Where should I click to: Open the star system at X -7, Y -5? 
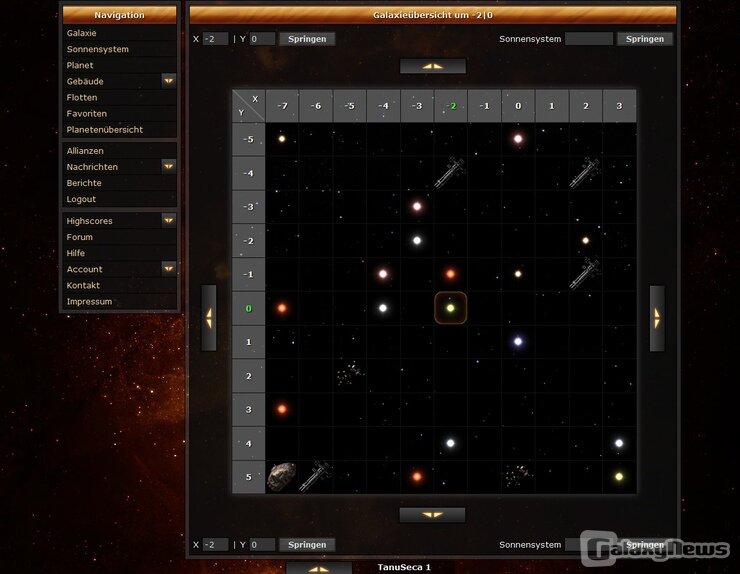pos(282,139)
